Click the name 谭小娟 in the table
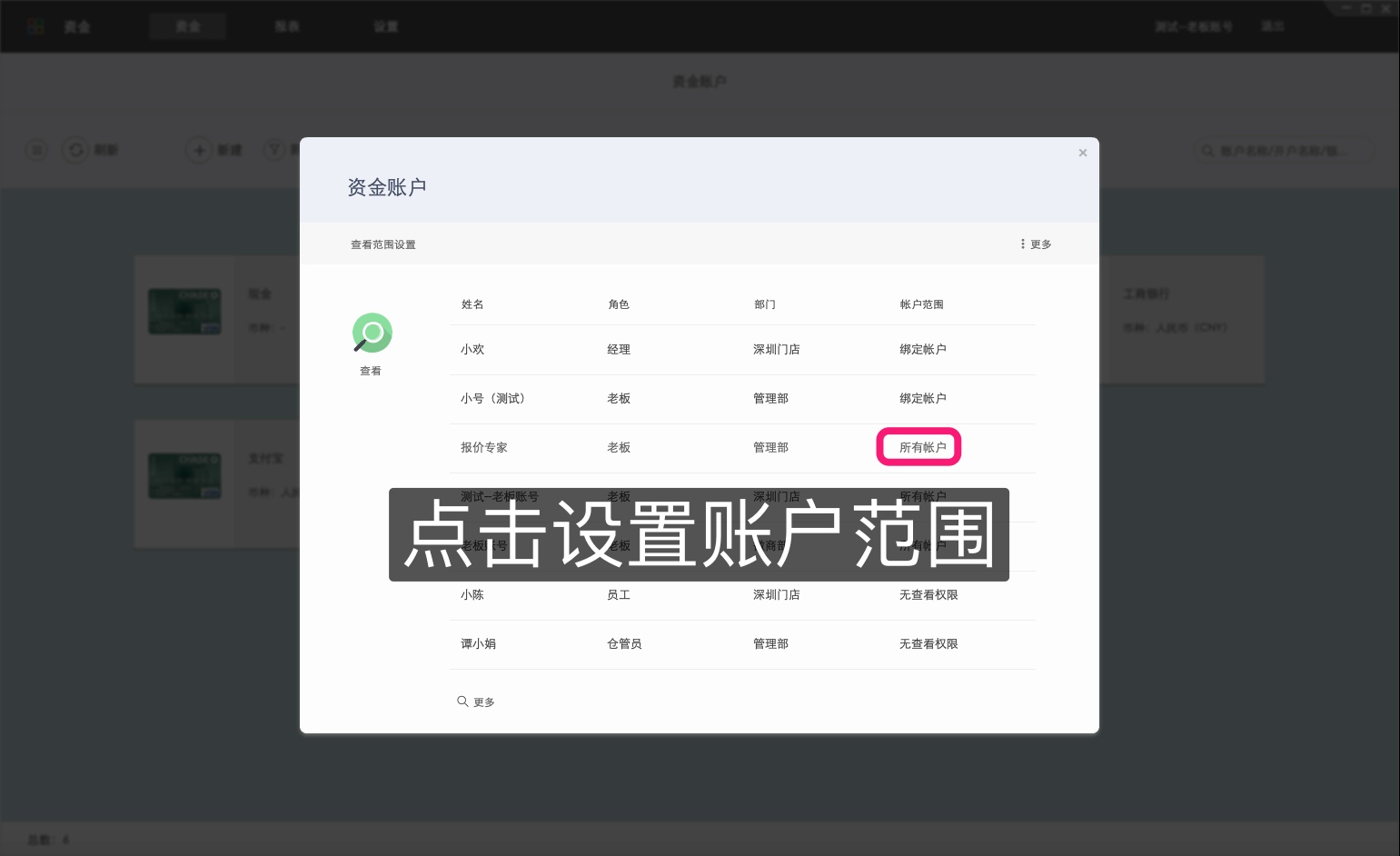1400x856 pixels. tap(478, 643)
